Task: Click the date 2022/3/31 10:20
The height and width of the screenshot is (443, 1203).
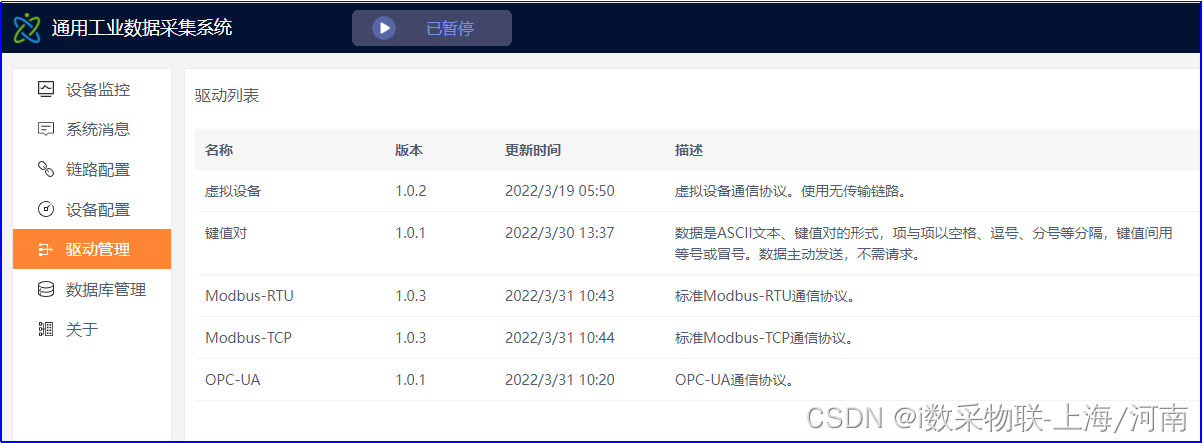Action: tap(560, 380)
